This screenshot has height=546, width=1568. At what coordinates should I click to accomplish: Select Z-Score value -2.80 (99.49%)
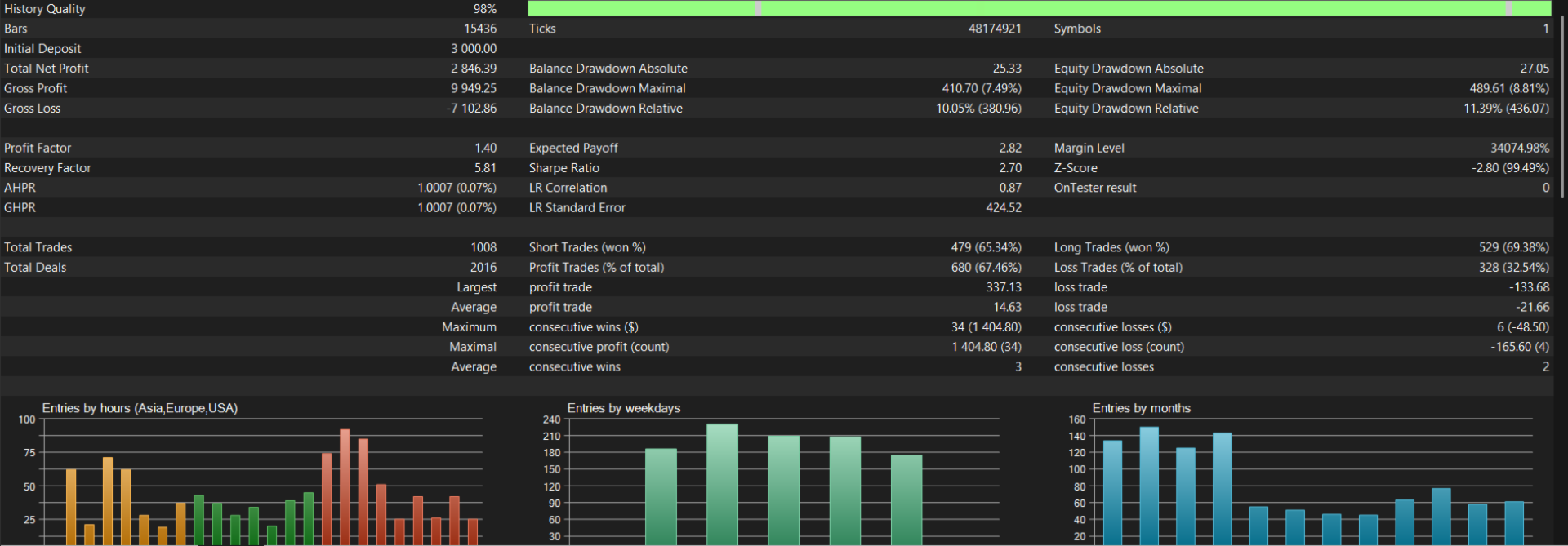[1510, 168]
